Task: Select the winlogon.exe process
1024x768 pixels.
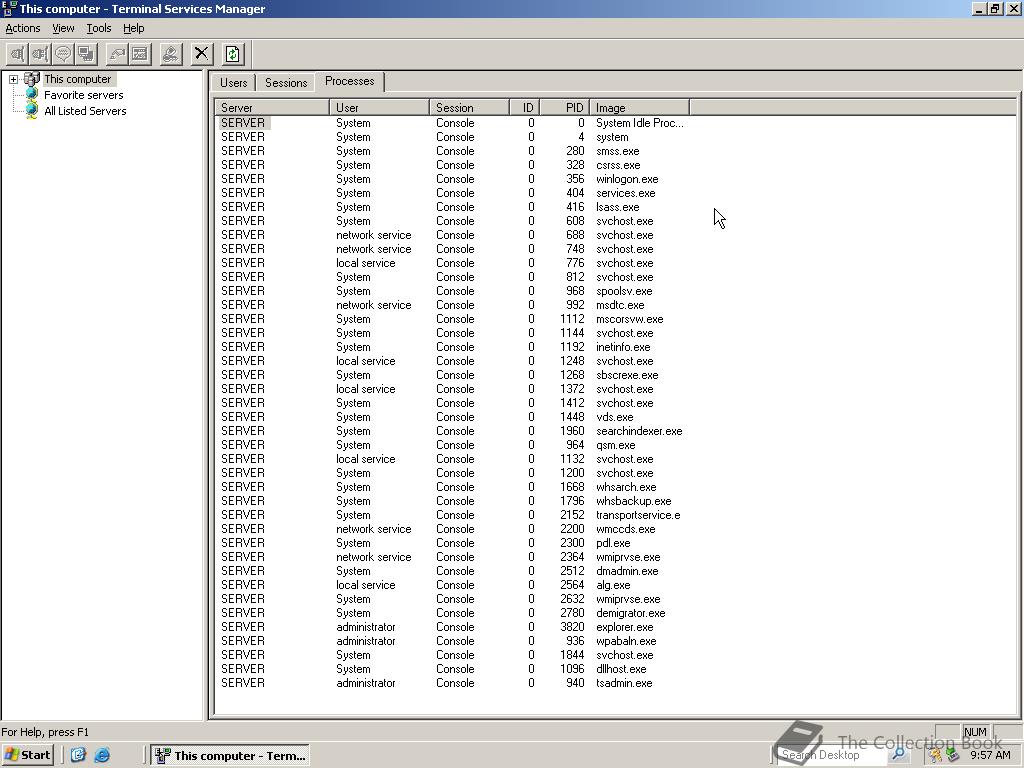Action: click(453, 179)
